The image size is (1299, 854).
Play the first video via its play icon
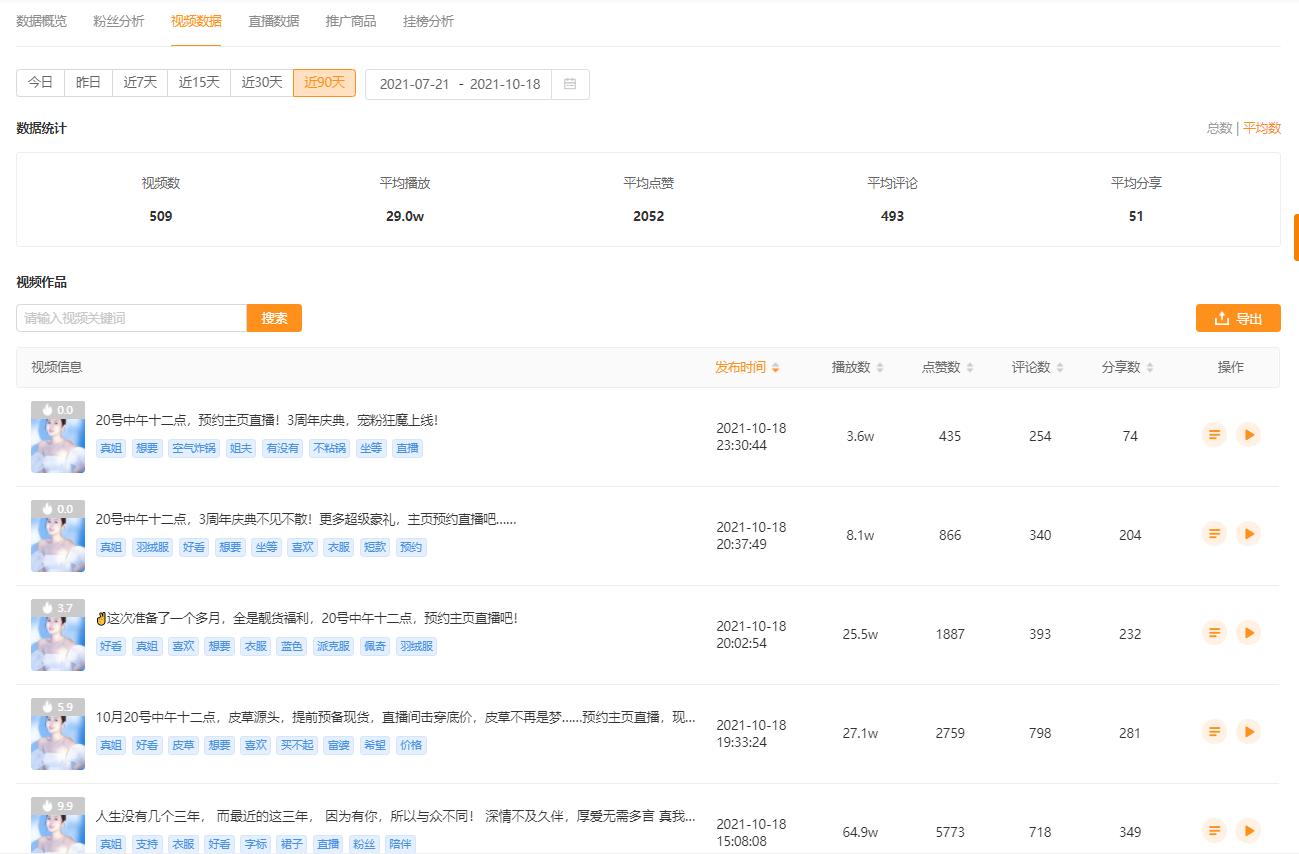(x=1249, y=435)
